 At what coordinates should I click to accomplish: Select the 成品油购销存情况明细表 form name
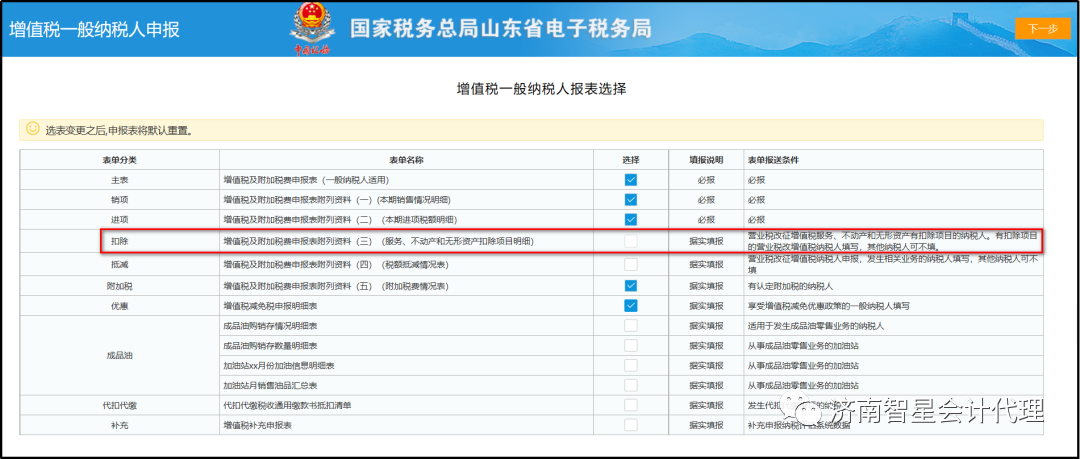(x=271, y=325)
